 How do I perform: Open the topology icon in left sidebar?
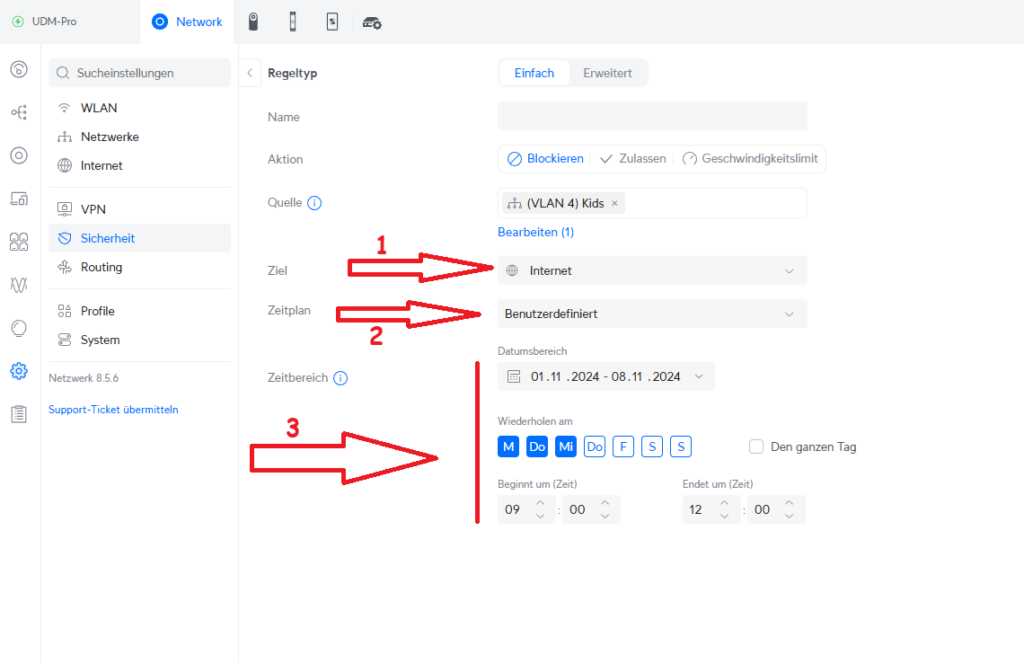(18, 112)
